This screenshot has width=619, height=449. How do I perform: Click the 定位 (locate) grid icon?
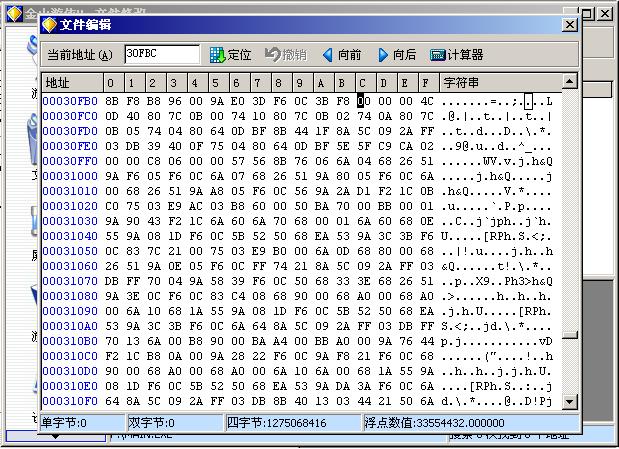pyautogui.click(x=218, y=55)
